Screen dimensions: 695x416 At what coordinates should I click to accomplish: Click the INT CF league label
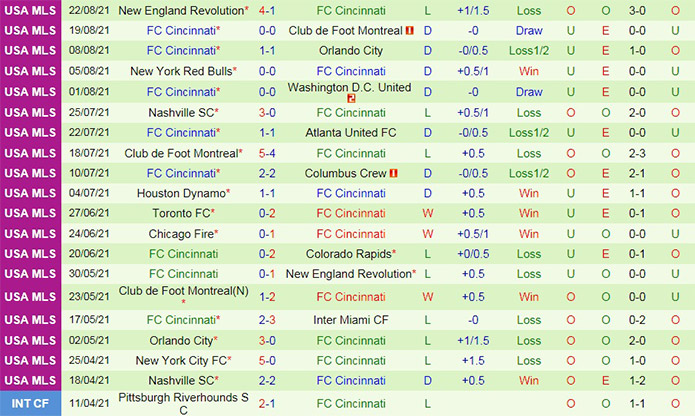click(27, 402)
